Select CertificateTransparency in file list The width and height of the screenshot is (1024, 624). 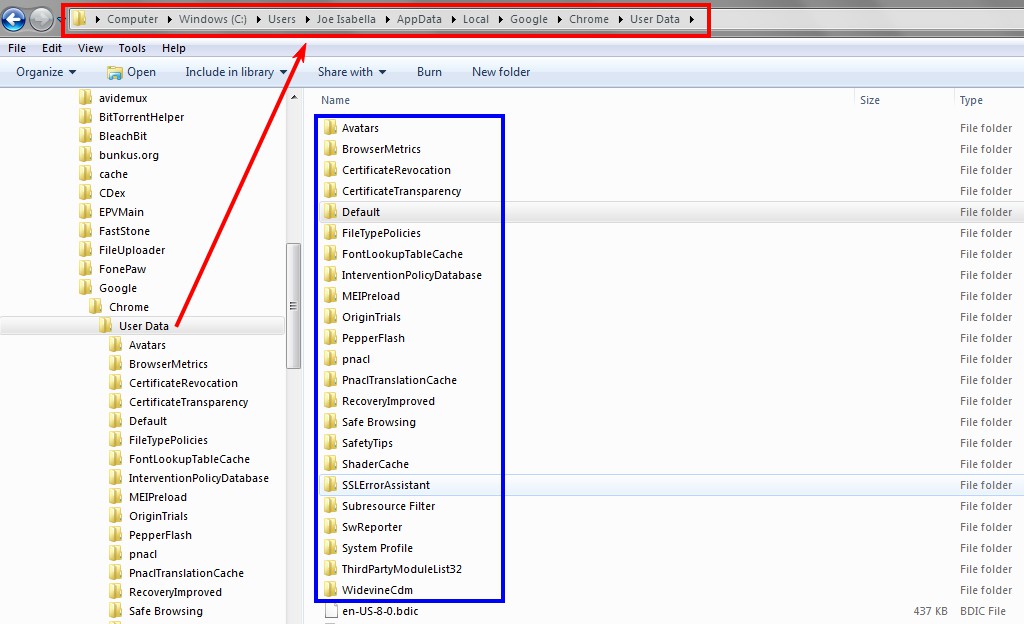[x=402, y=191]
